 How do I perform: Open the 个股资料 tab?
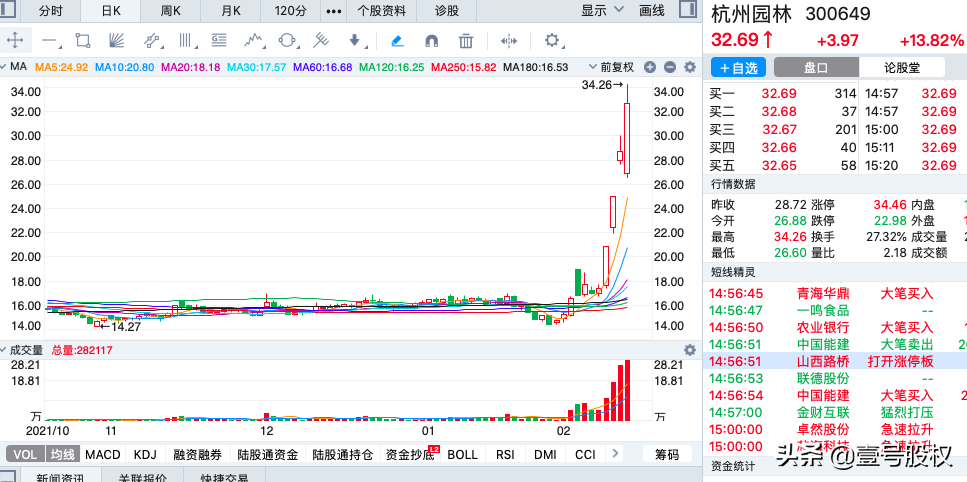[x=382, y=10]
